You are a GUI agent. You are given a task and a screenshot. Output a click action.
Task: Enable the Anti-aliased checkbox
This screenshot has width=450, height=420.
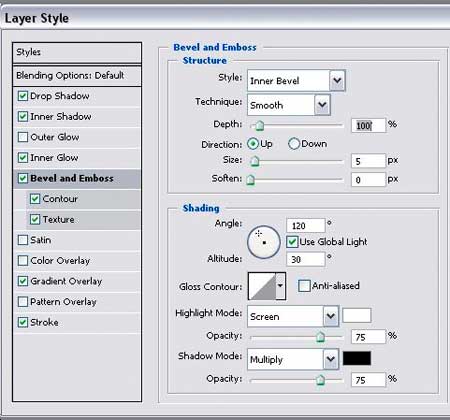[x=304, y=286]
